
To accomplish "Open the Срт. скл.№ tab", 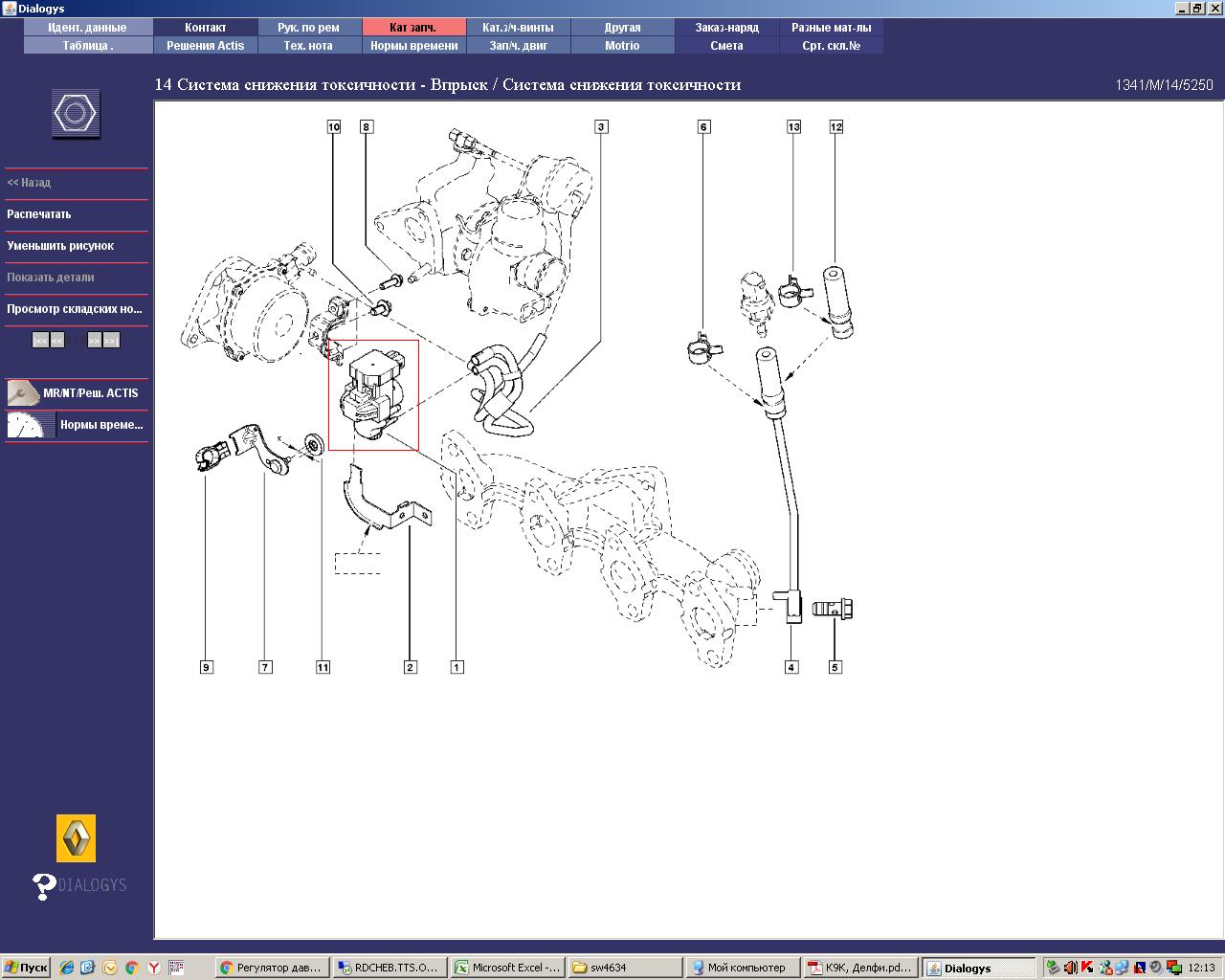I will (831, 46).
